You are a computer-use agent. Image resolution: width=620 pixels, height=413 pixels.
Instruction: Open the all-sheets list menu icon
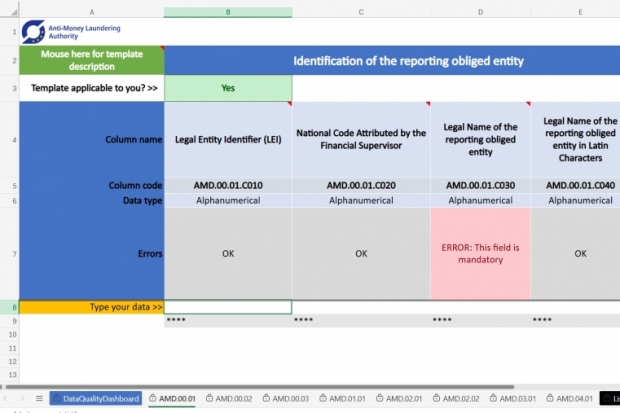click(39, 398)
